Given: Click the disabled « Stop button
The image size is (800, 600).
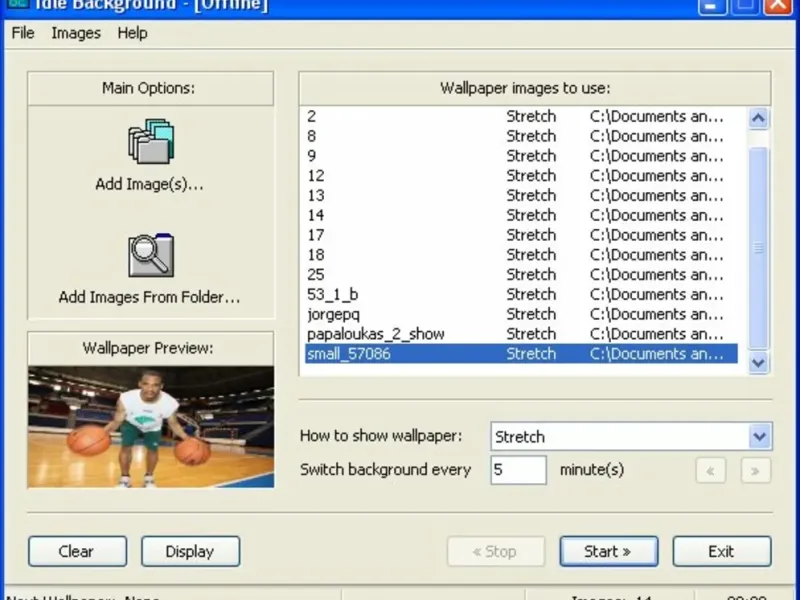Looking at the screenshot, I should [496, 551].
